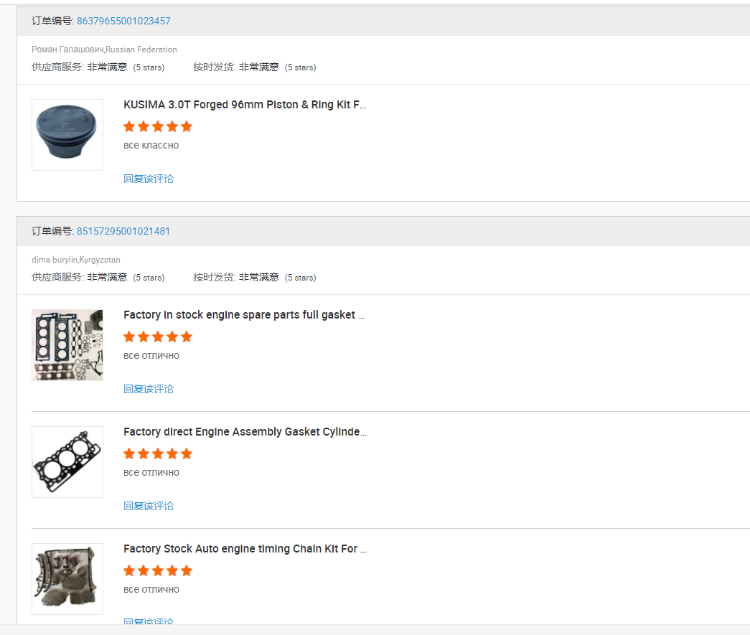Click star rating of timing chain review
Screen dimensions: 750x635
pos(158,571)
